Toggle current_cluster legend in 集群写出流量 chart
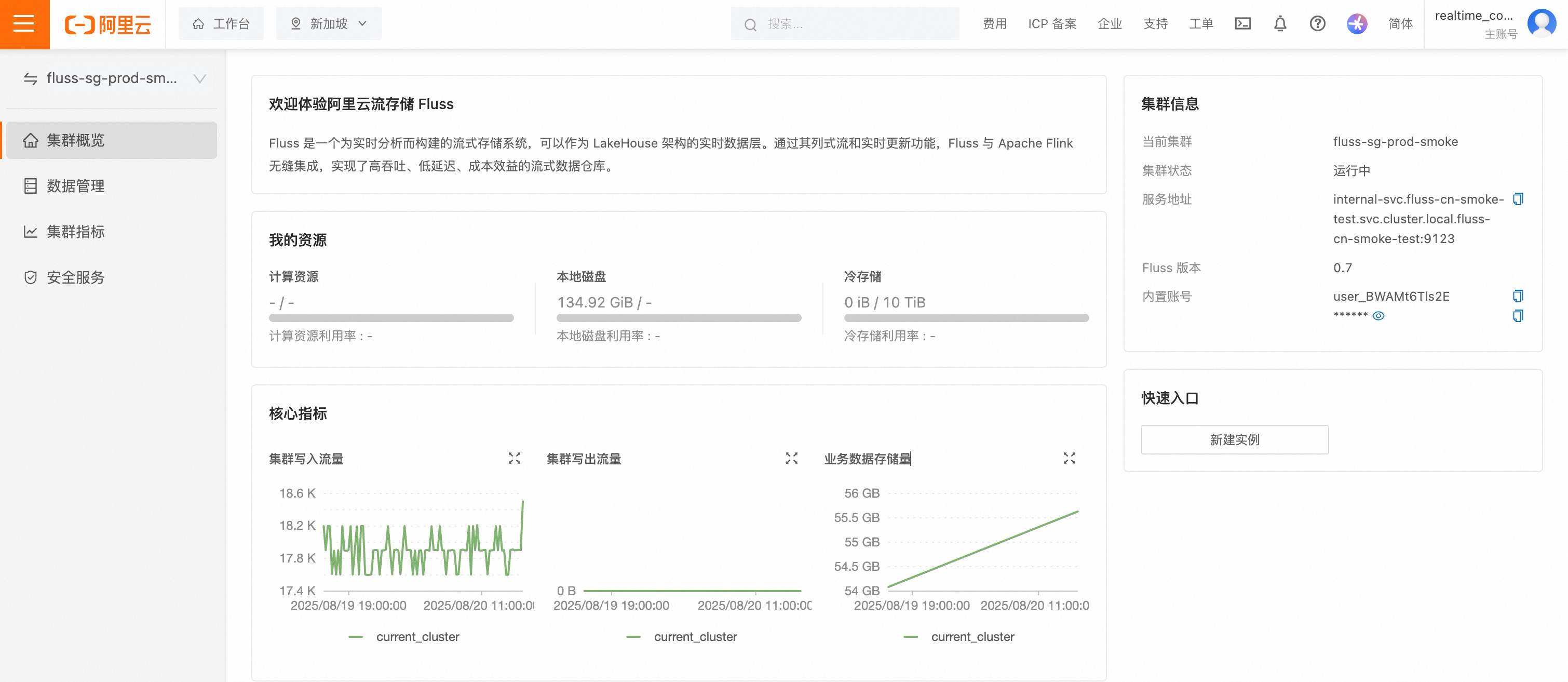1568x682 pixels. (x=681, y=636)
